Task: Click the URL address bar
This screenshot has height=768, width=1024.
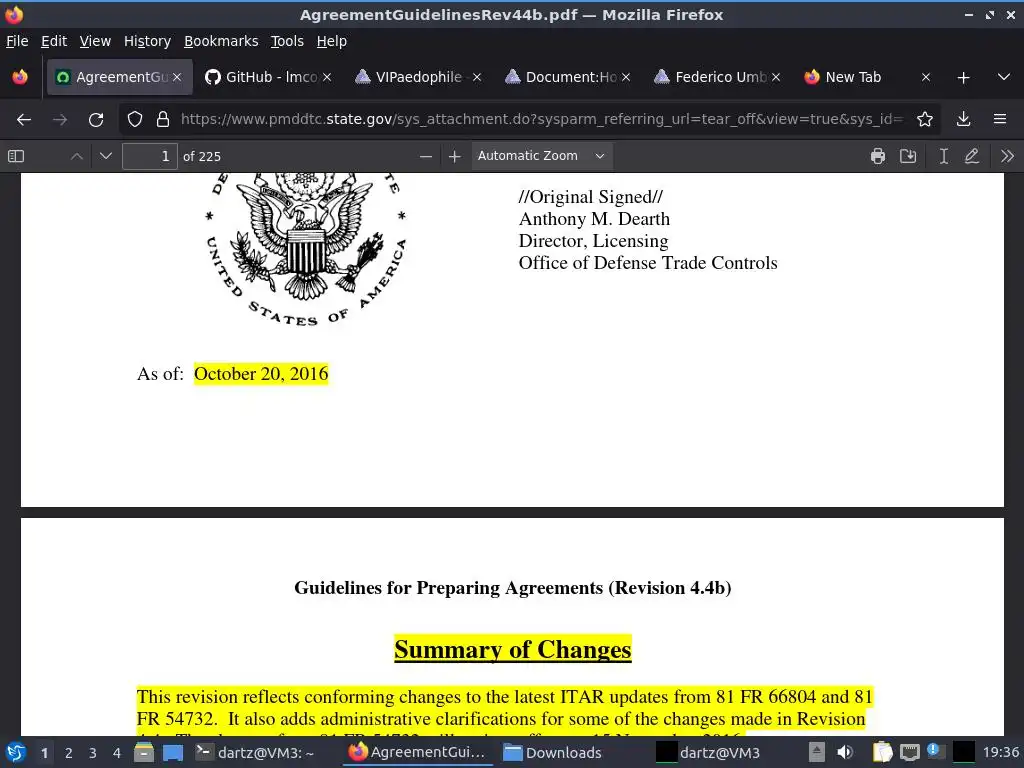Action: [541, 120]
